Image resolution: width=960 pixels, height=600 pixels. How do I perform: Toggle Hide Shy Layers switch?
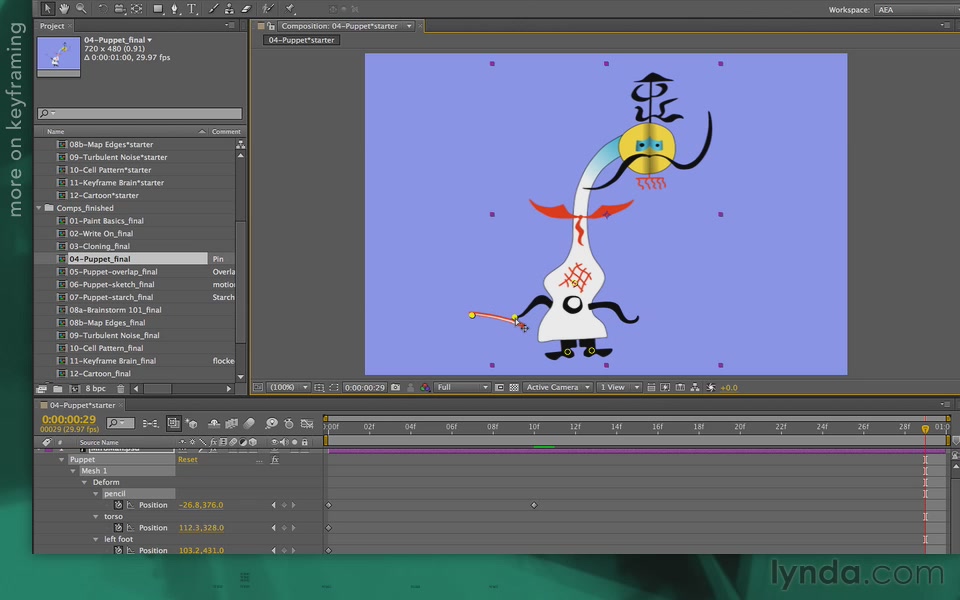(214, 423)
